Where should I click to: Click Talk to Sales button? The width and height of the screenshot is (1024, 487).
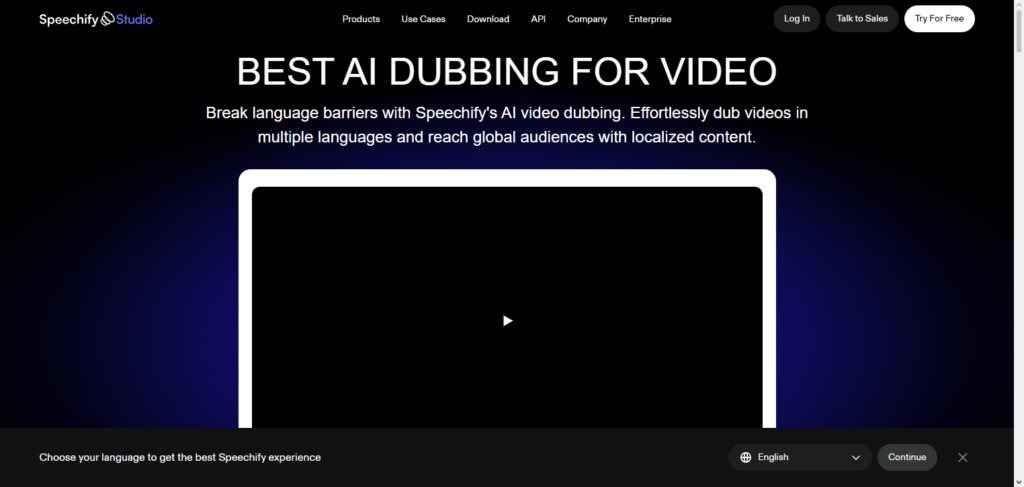(x=862, y=19)
